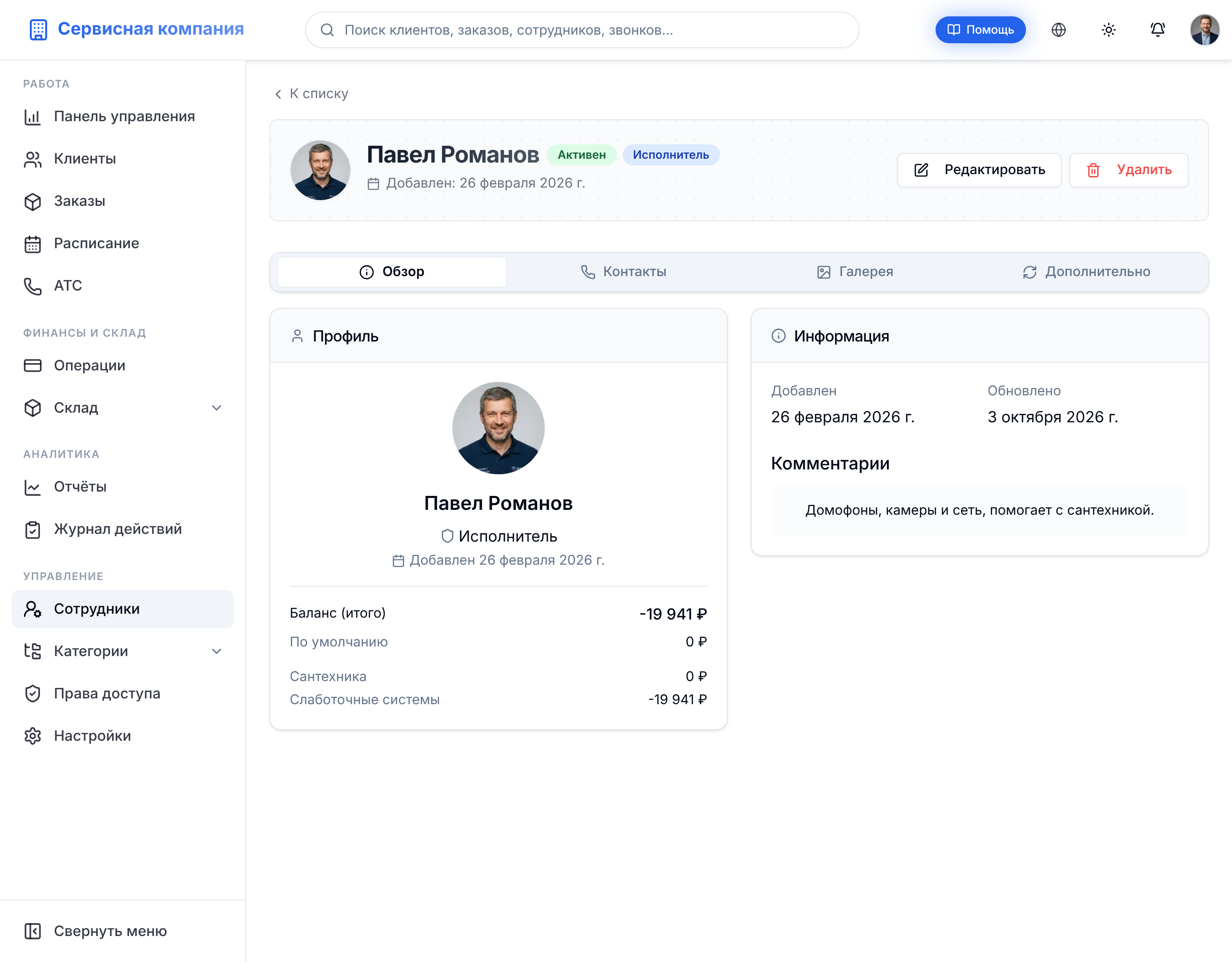Open Сотрудники in the sidebar

coord(123,609)
